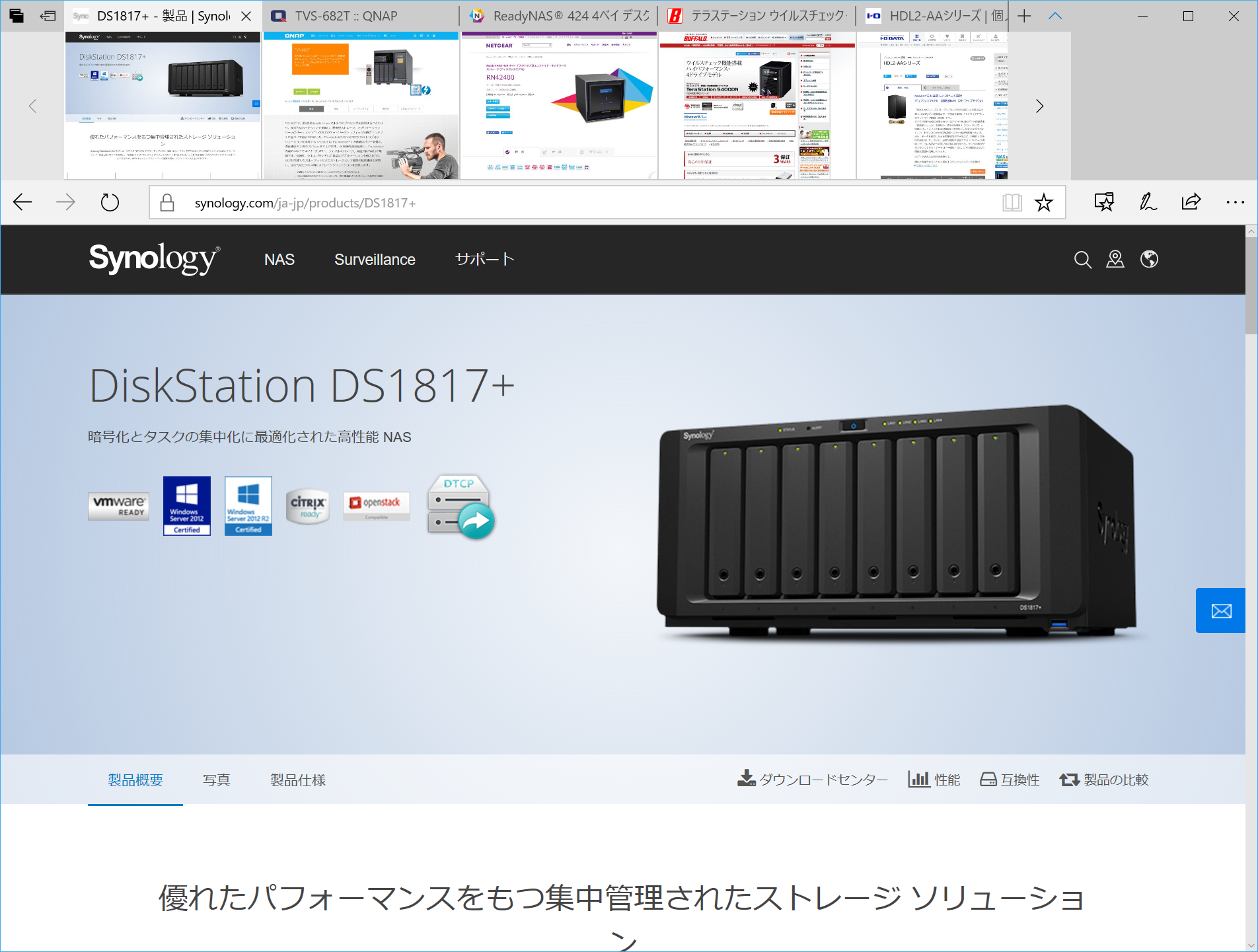Select the TVS-682T QNAP tab preview thumbnail
Screen dimensions: 1258x952
pyautogui.click(x=361, y=106)
